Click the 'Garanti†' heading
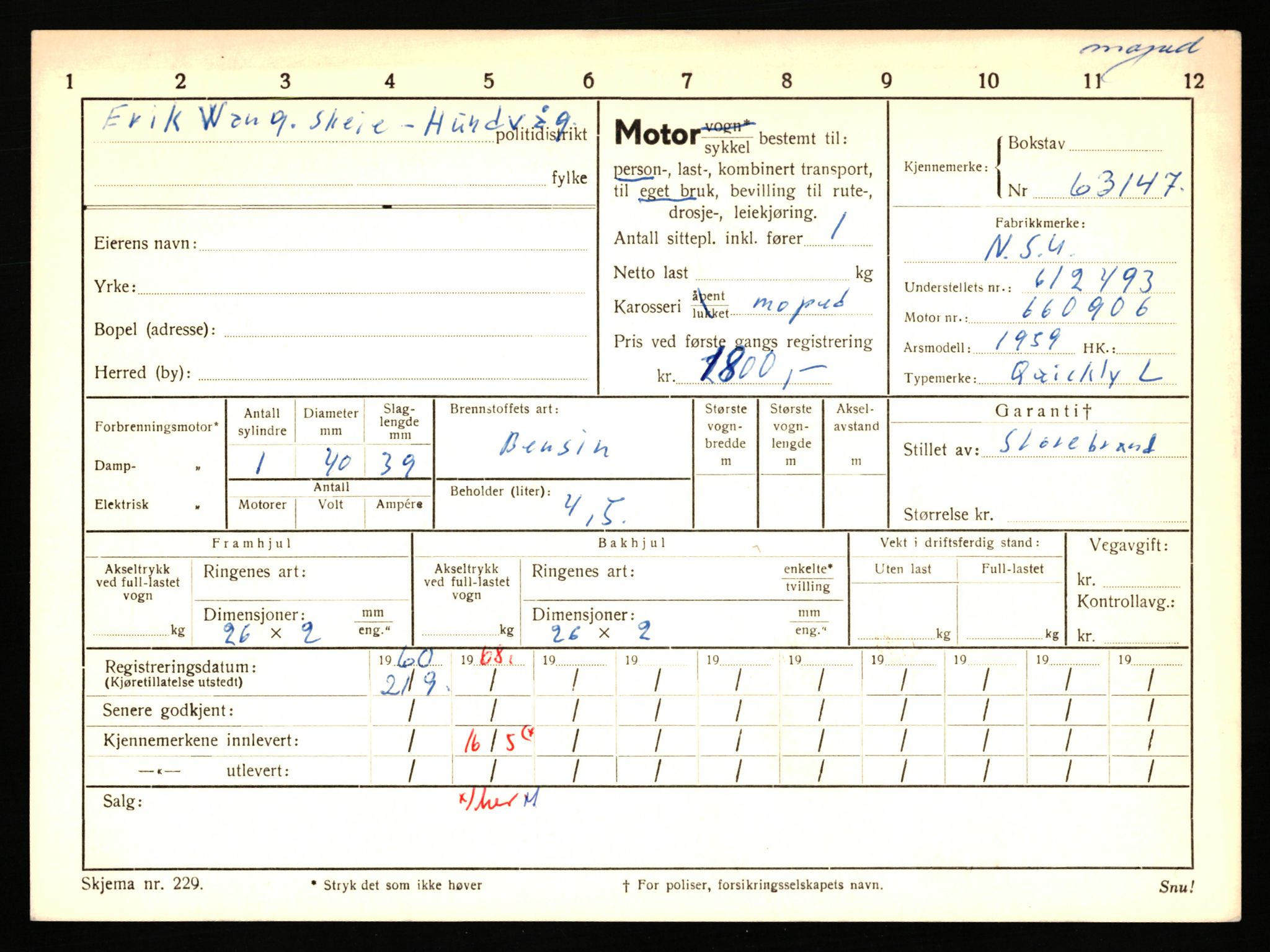 point(1042,411)
